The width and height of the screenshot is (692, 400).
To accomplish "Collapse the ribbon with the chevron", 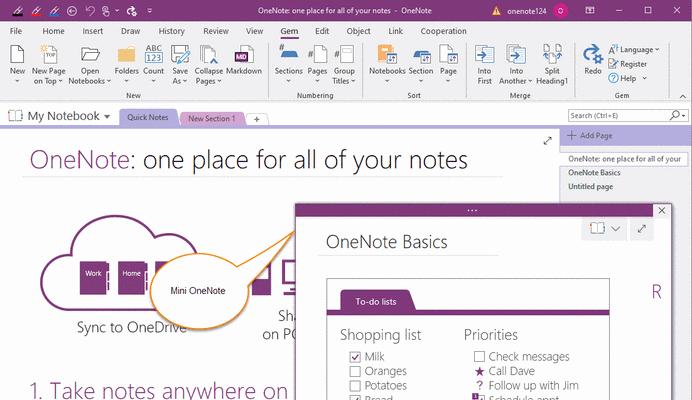I will pos(682,96).
